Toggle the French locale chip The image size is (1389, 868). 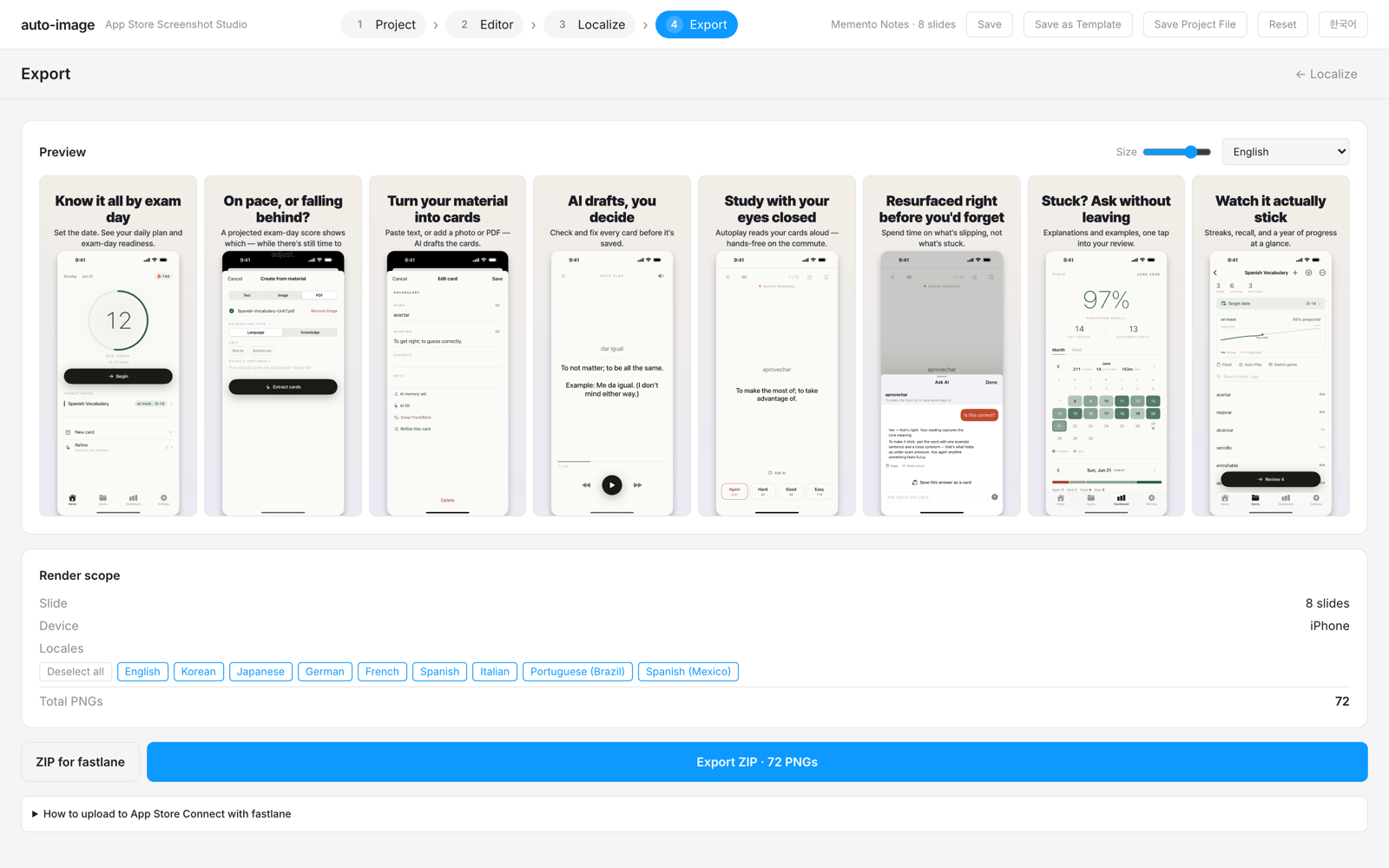[382, 672]
